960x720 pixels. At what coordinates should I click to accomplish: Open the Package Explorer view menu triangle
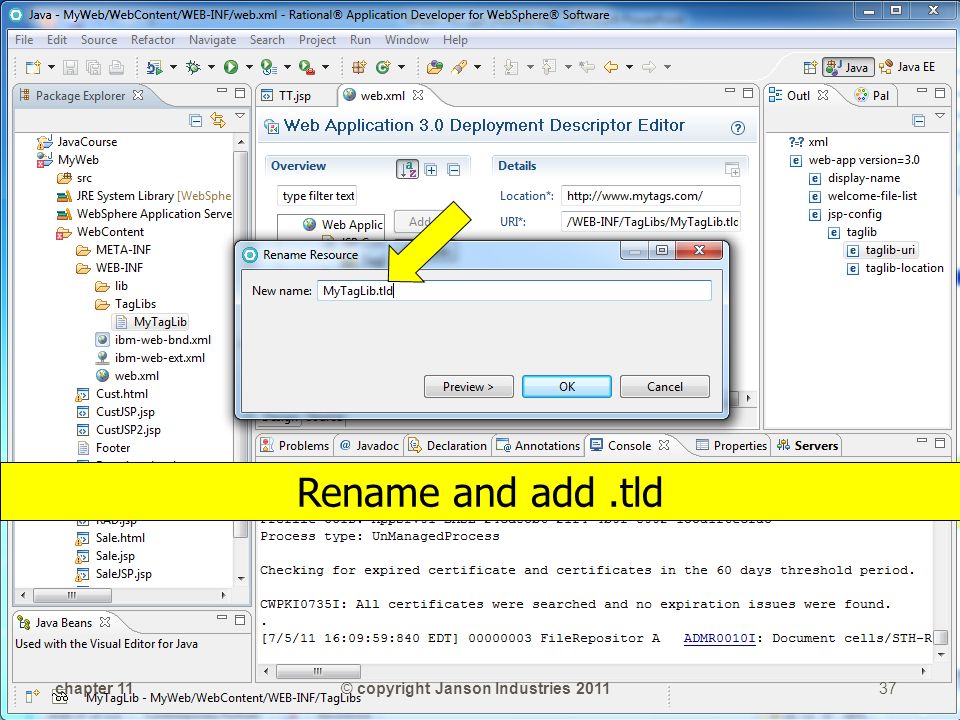click(240, 116)
